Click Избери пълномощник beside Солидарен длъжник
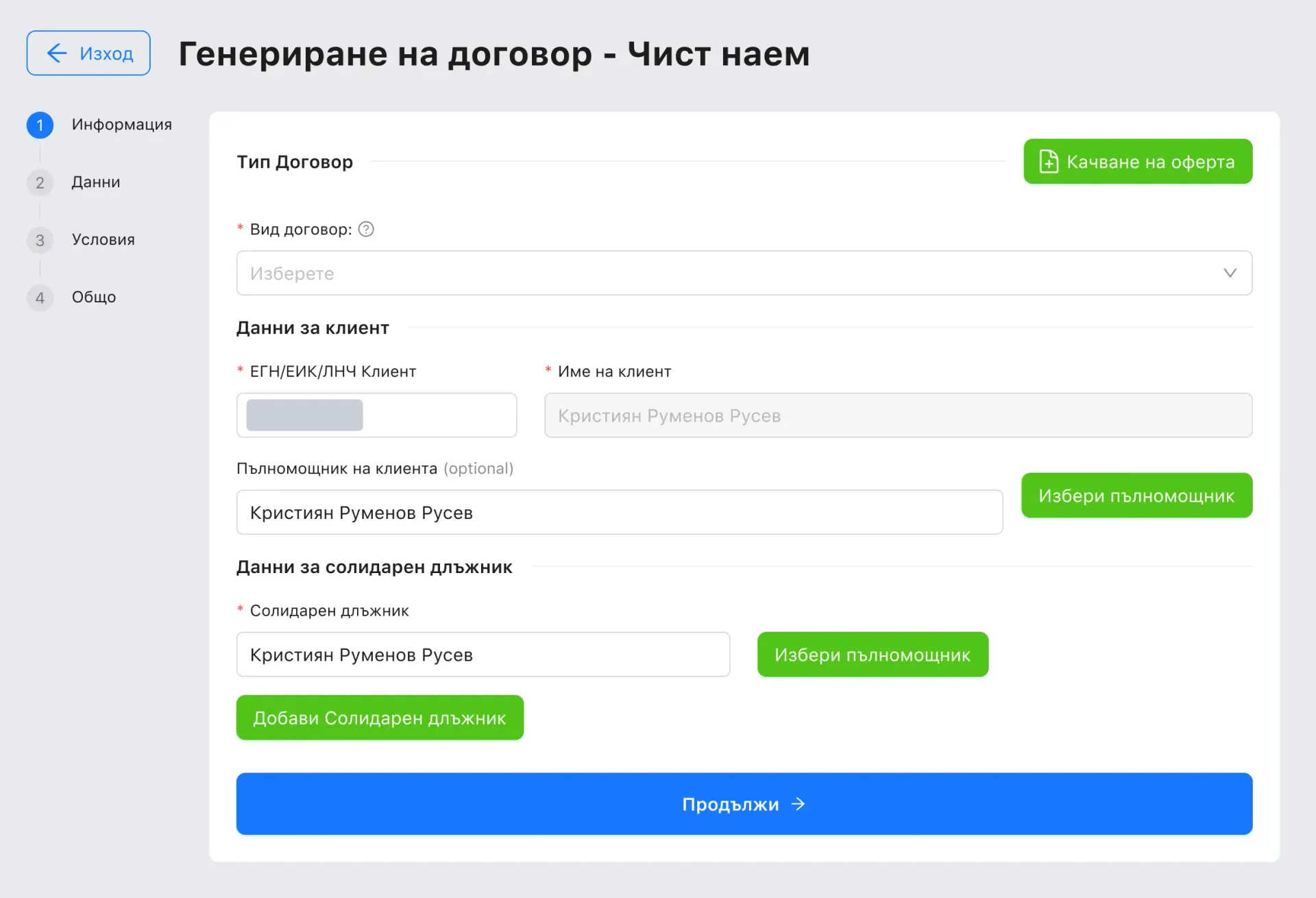1316x898 pixels. coord(873,655)
